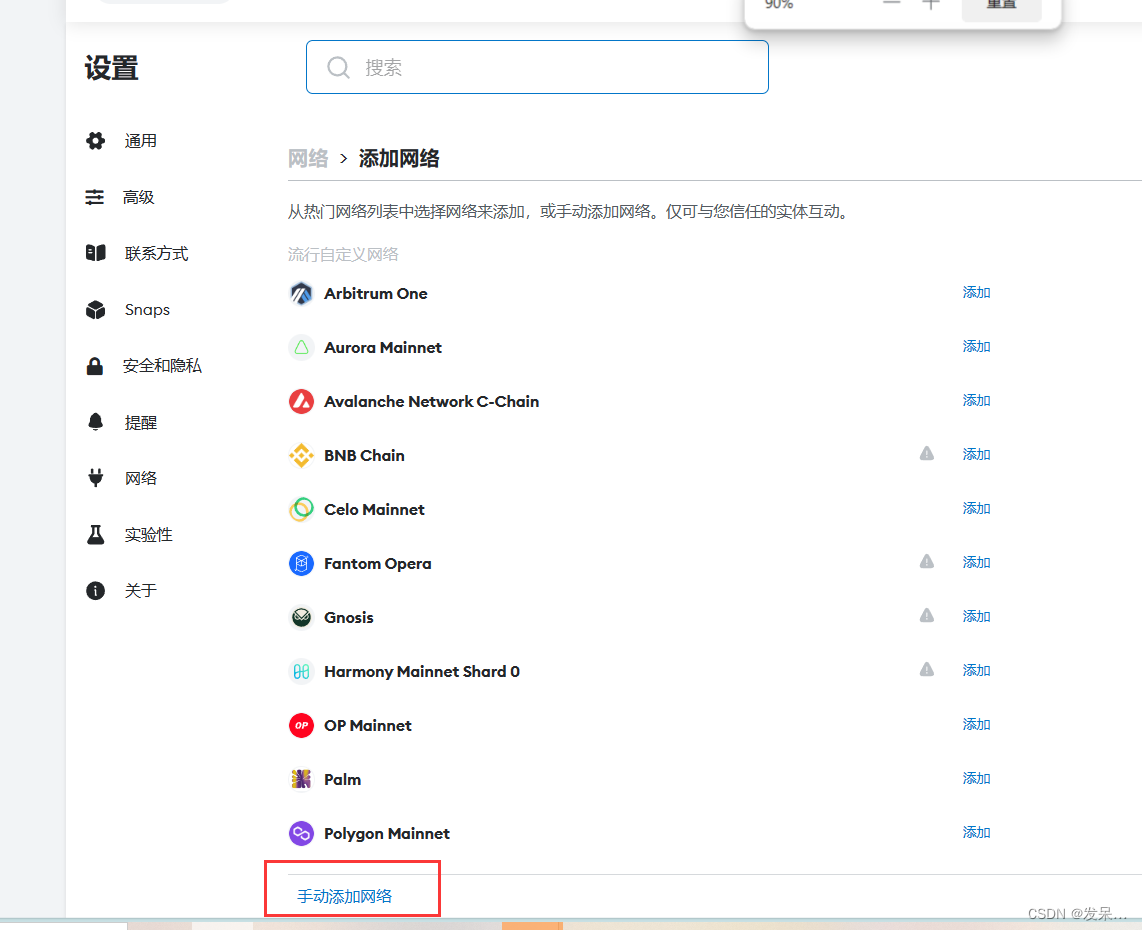Viewport: 1142px width, 930px height.
Task: Click the Polygon Mainnet network name
Action: pyautogui.click(x=387, y=833)
